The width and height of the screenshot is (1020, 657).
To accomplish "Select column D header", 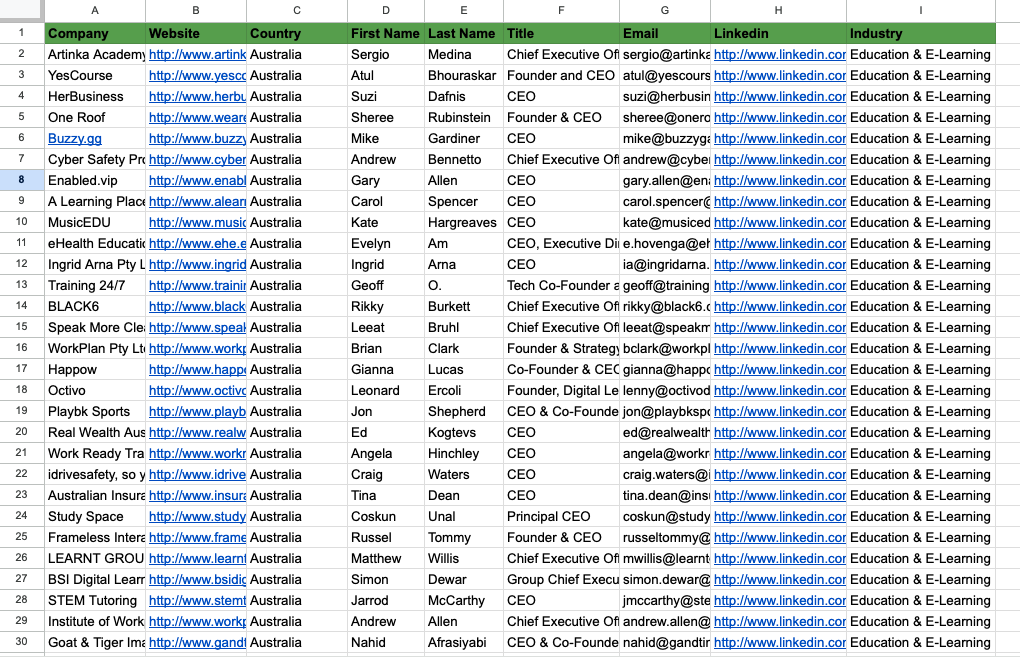I will 386,10.
